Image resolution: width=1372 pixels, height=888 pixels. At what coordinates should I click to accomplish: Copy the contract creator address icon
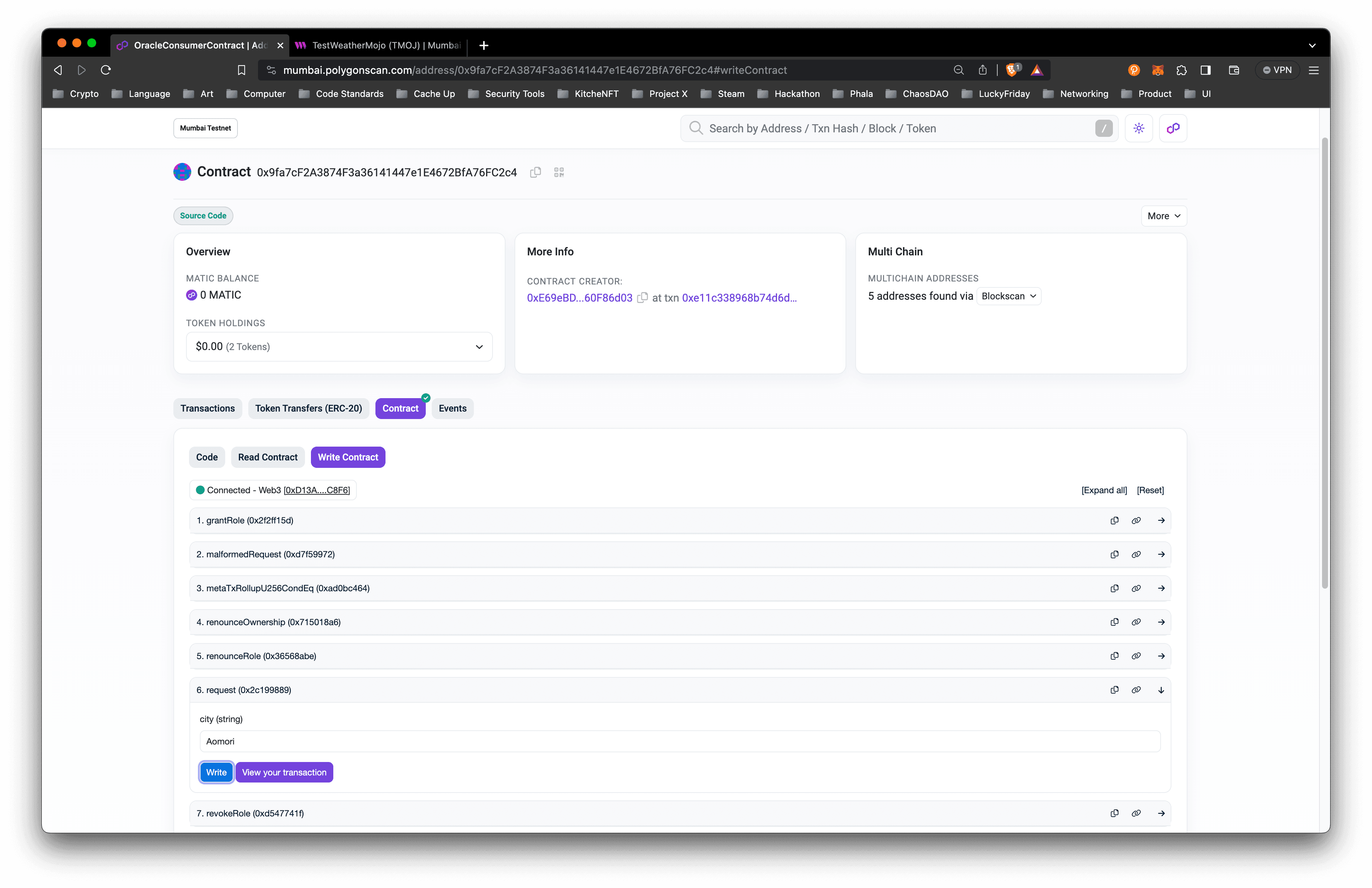click(x=642, y=297)
